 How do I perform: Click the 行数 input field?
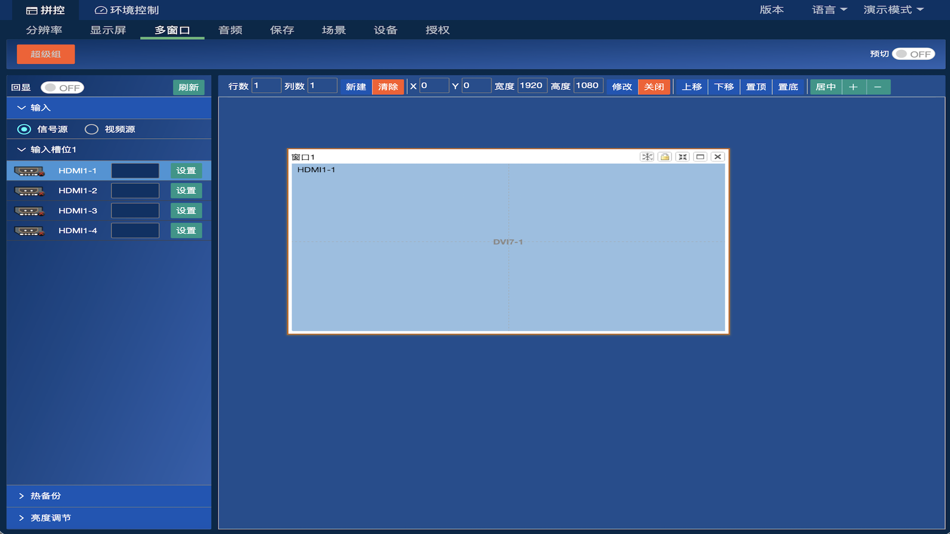(266, 86)
